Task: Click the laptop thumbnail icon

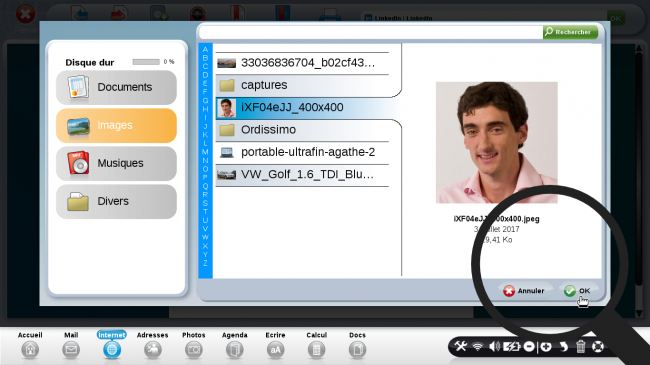Action: coord(226,152)
